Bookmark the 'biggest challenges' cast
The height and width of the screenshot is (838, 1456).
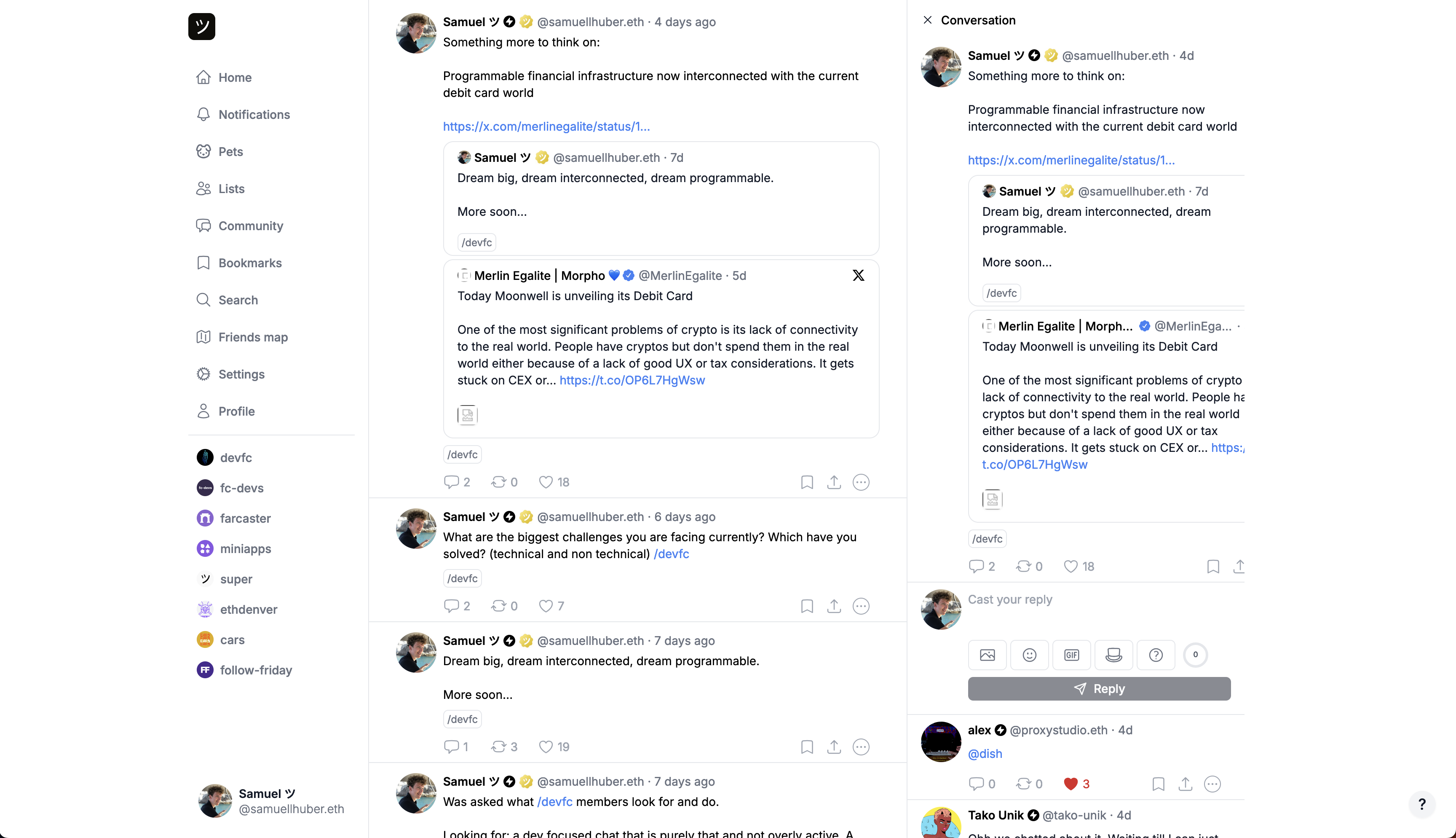[807, 606]
